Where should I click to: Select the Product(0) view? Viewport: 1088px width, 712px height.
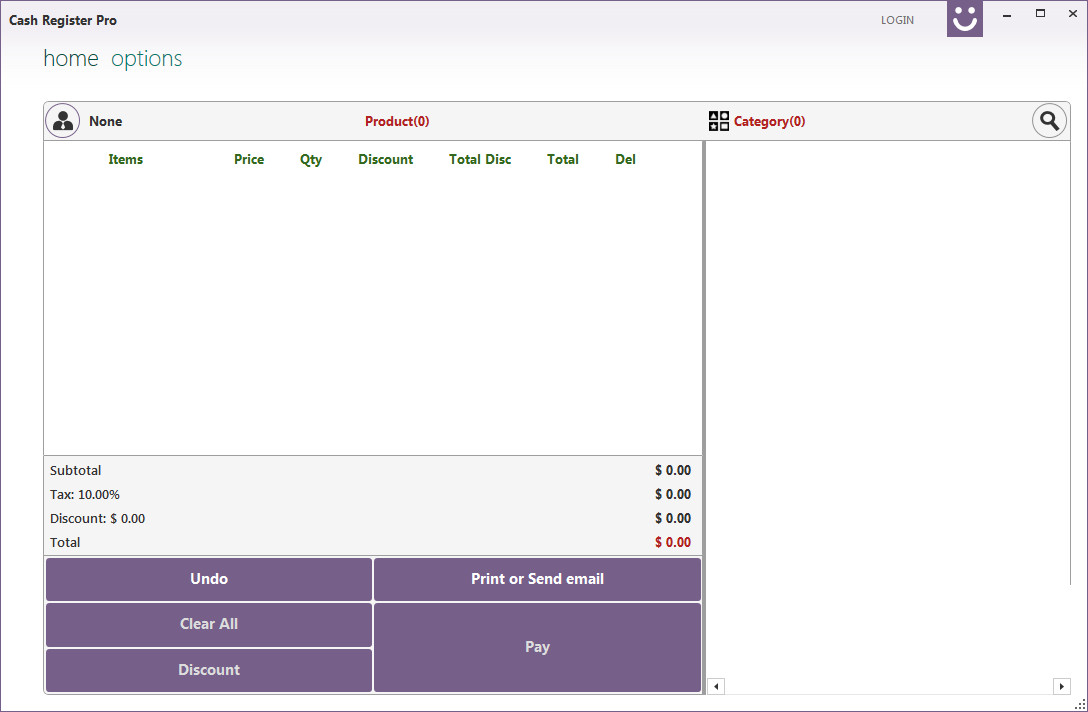coord(397,120)
